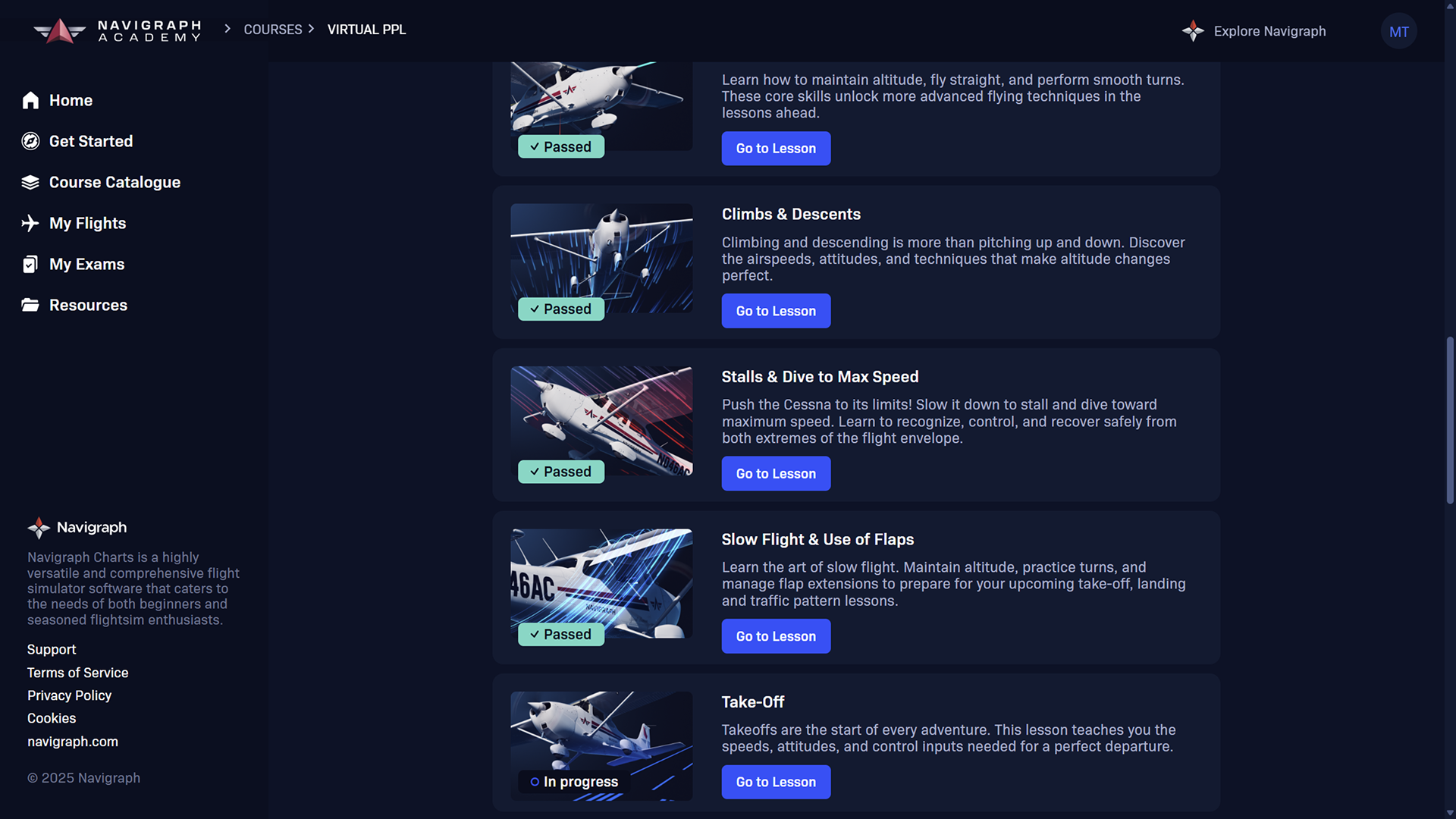Open the MT user avatar menu
Viewport: 1456px width, 819px height.
coord(1398,31)
